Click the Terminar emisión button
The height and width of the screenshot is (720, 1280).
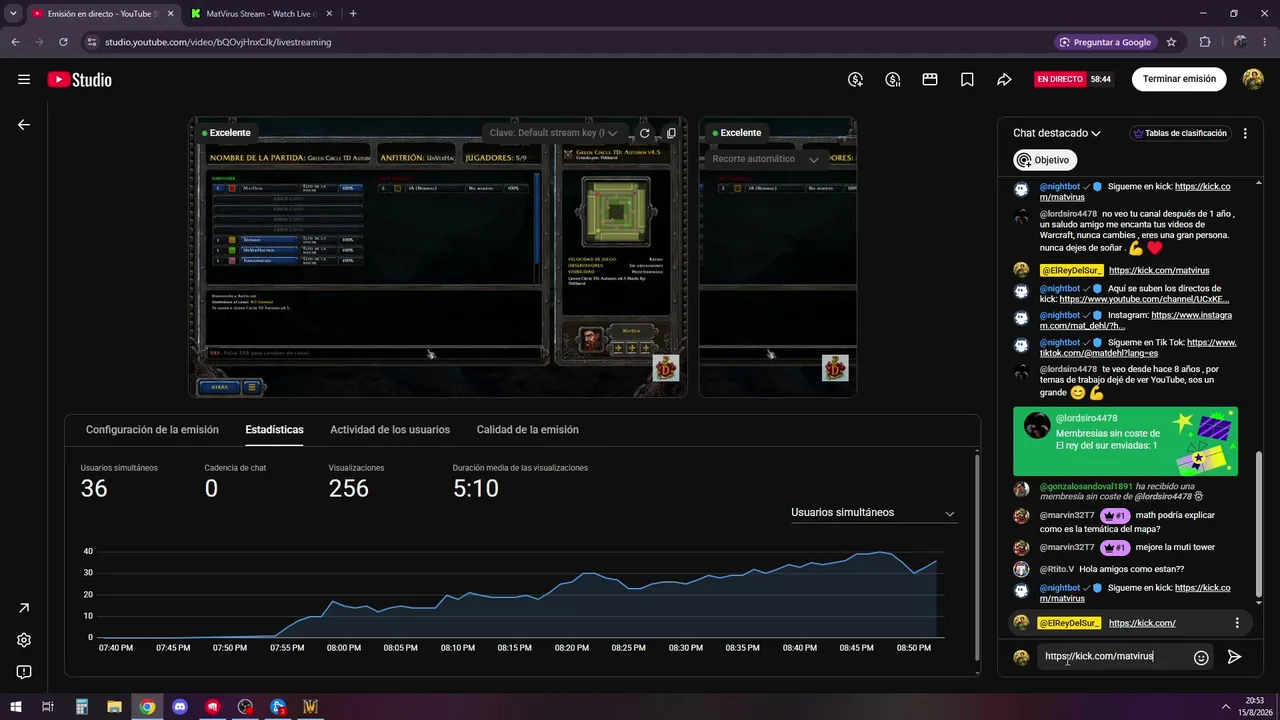pyautogui.click(x=1179, y=79)
